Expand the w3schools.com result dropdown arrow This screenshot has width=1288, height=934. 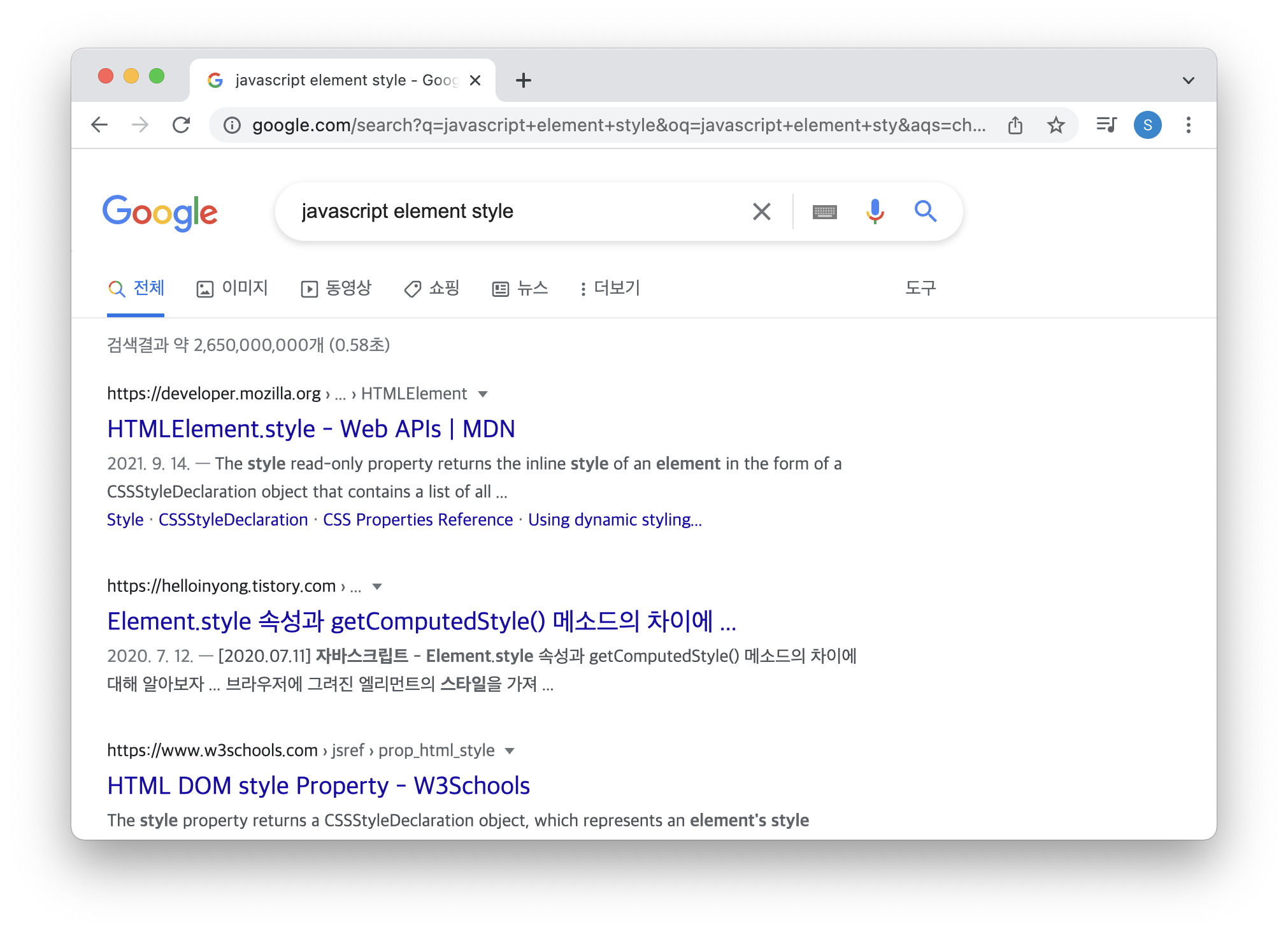[510, 751]
